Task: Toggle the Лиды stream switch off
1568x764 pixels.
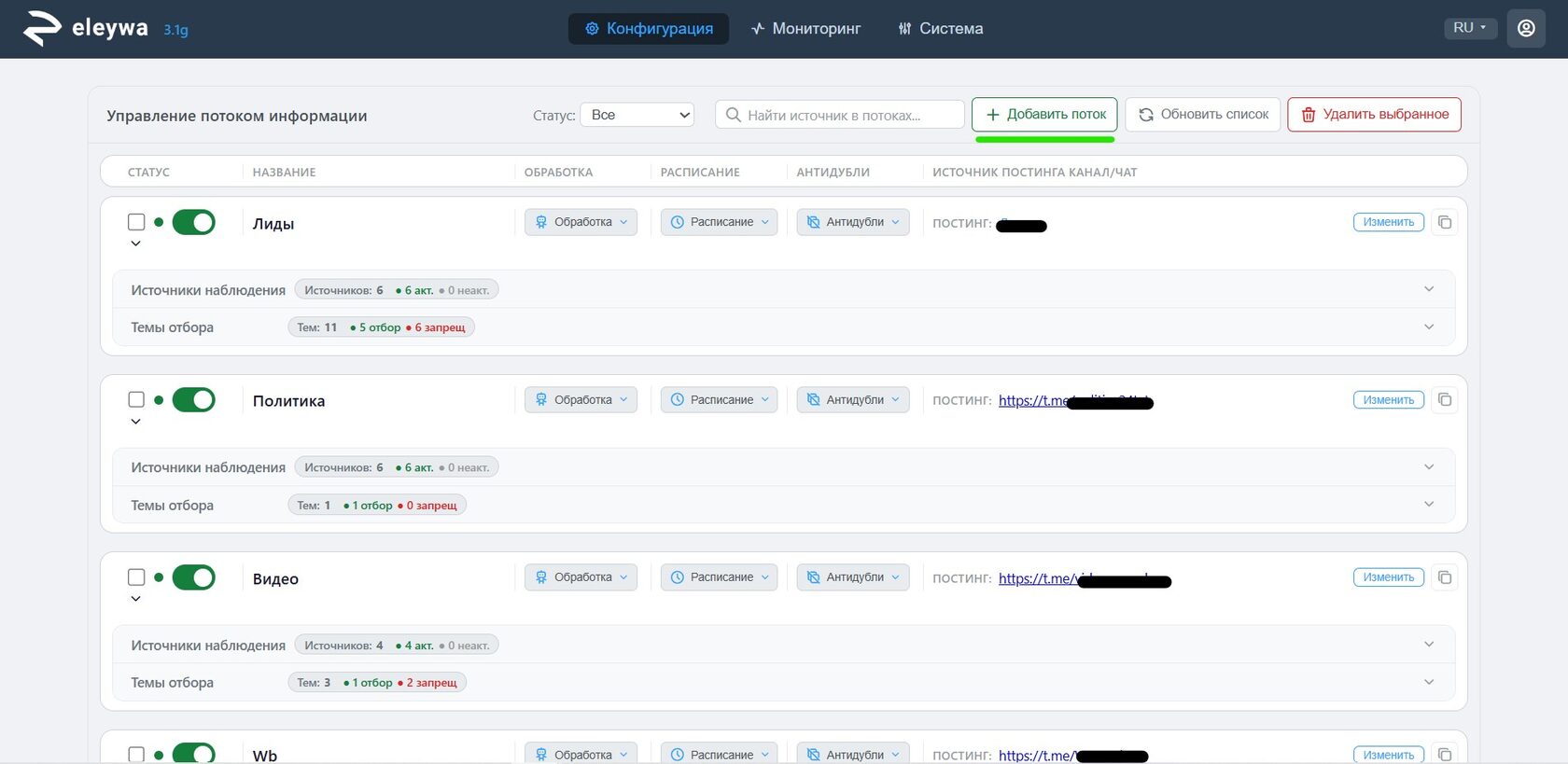Action: click(194, 222)
